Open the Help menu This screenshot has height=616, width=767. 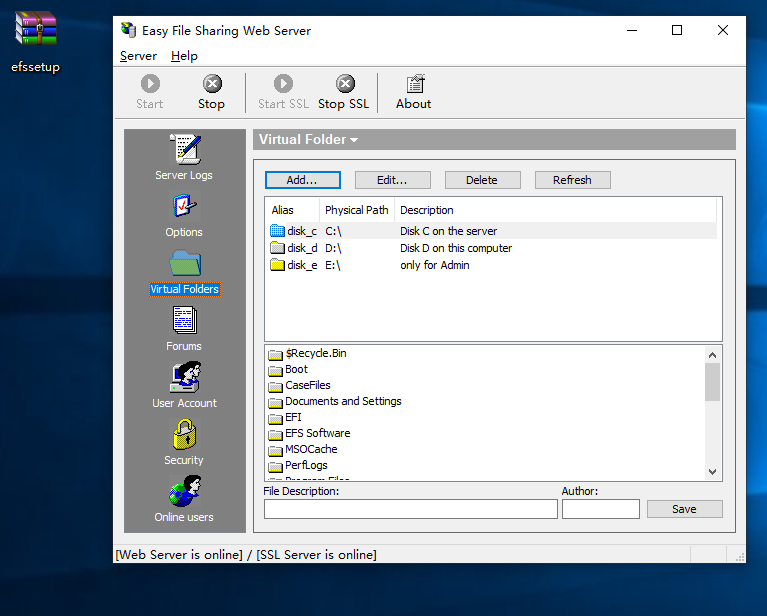pos(184,56)
